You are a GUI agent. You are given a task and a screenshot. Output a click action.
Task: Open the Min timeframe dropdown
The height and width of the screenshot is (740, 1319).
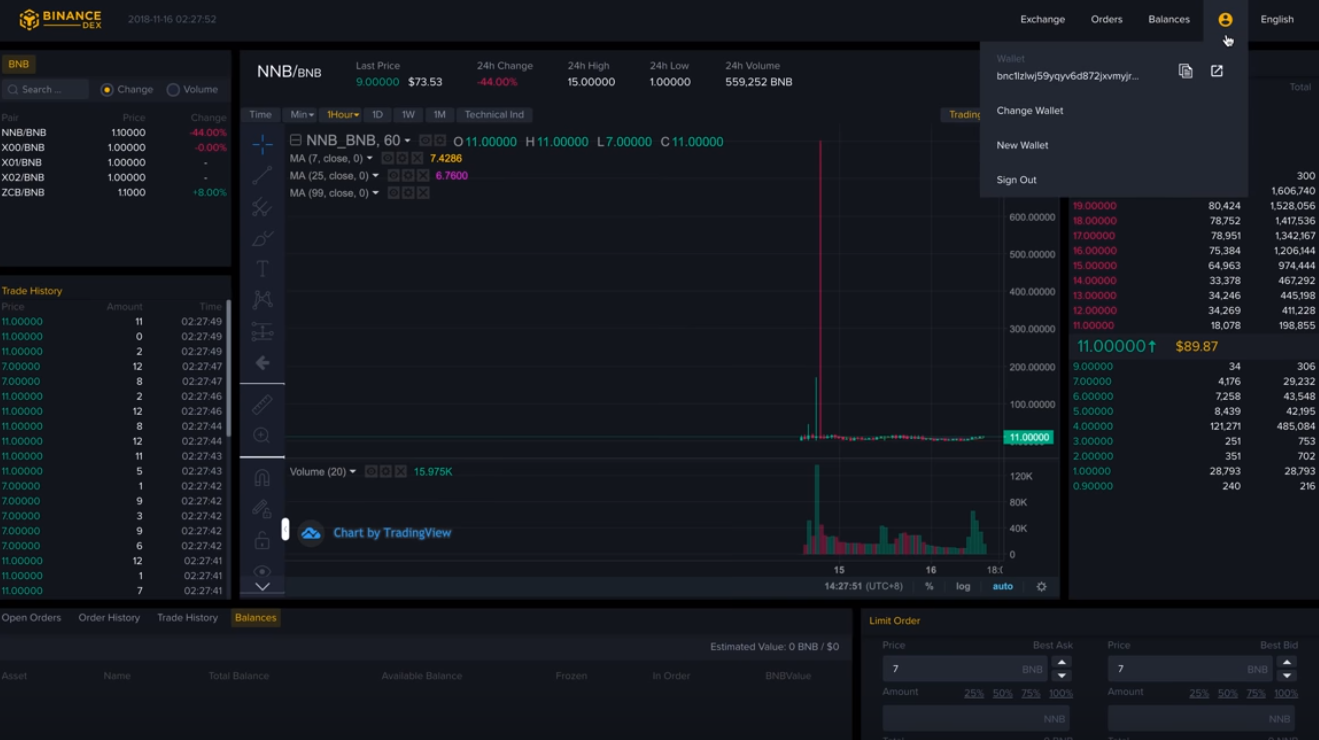coord(301,114)
